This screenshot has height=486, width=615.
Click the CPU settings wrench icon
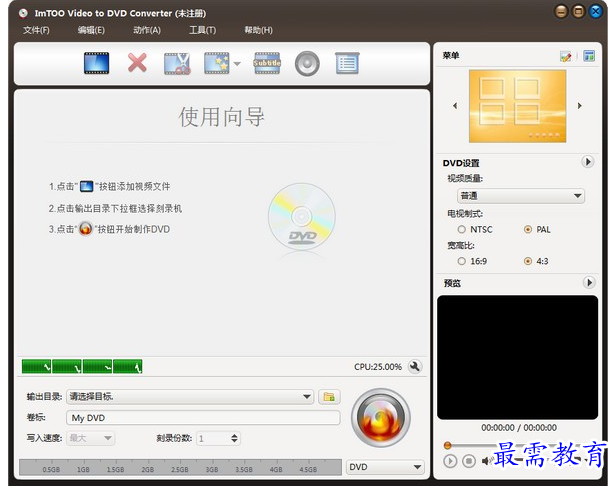pyautogui.click(x=415, y=367)
